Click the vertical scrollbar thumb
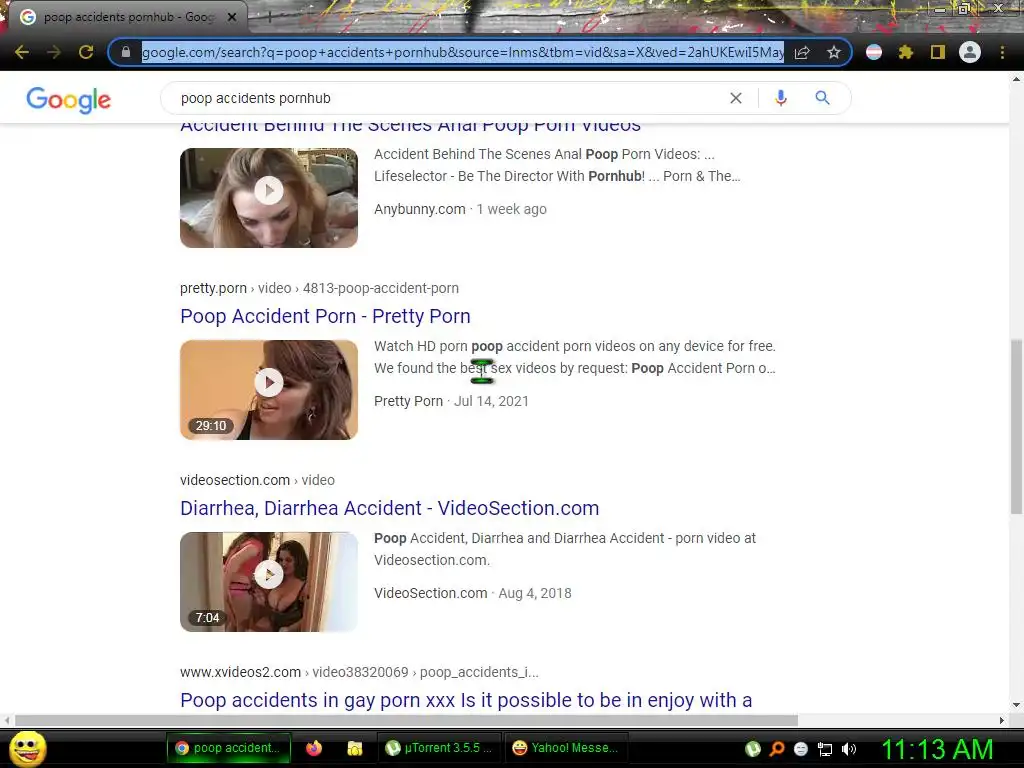The width and height of the screenshot is (1024, 768). [1016, 426]
